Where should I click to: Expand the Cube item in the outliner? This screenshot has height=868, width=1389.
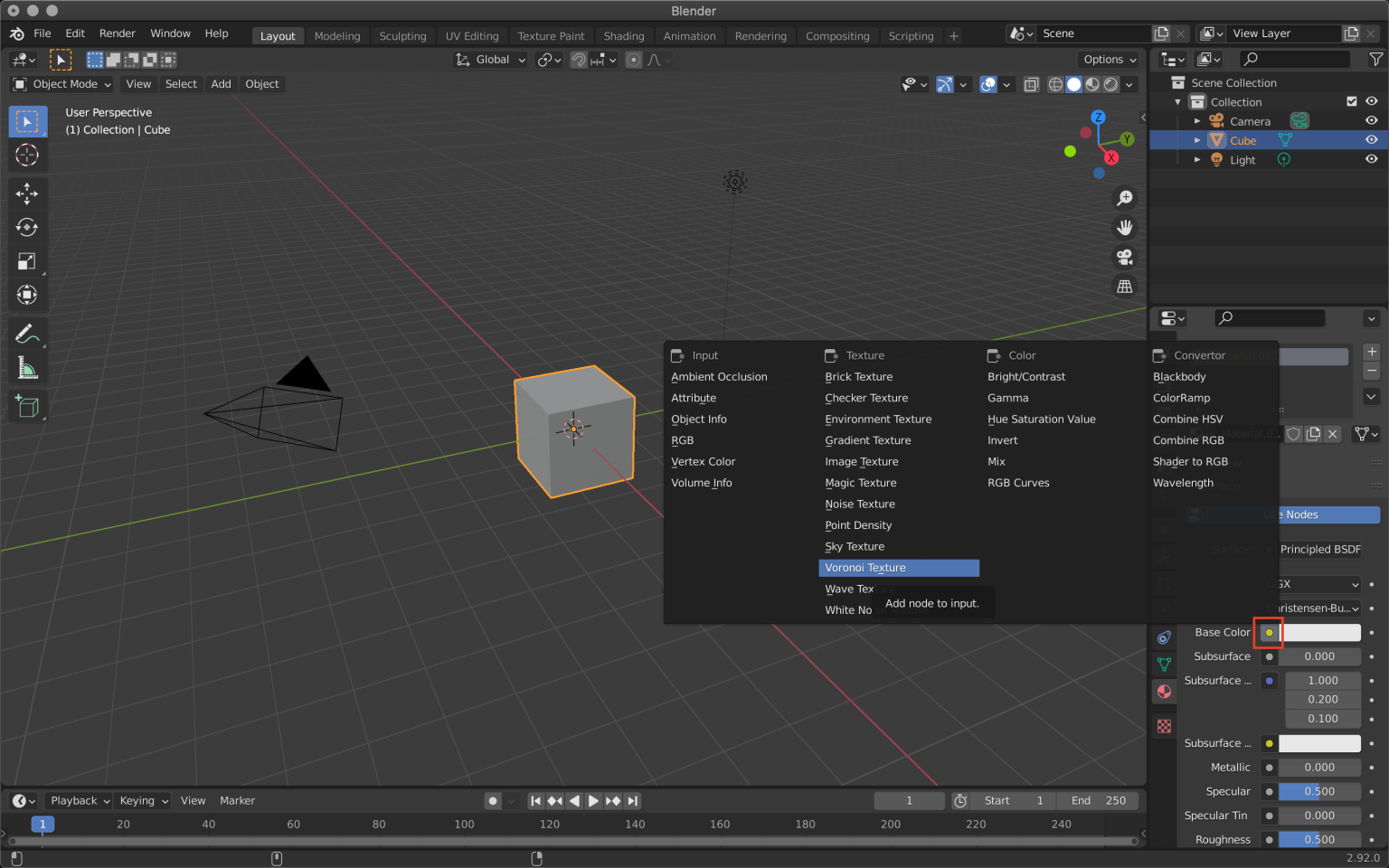(x=1197, y=140)
